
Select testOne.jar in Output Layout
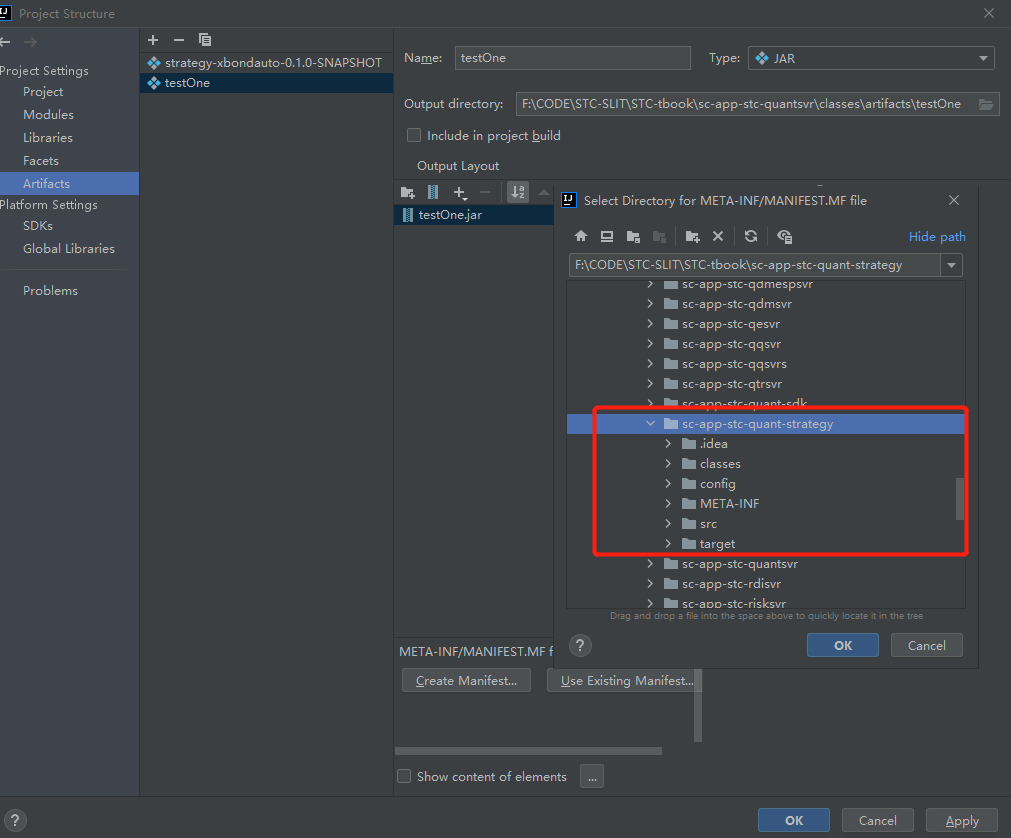click(x=473, y=215)
